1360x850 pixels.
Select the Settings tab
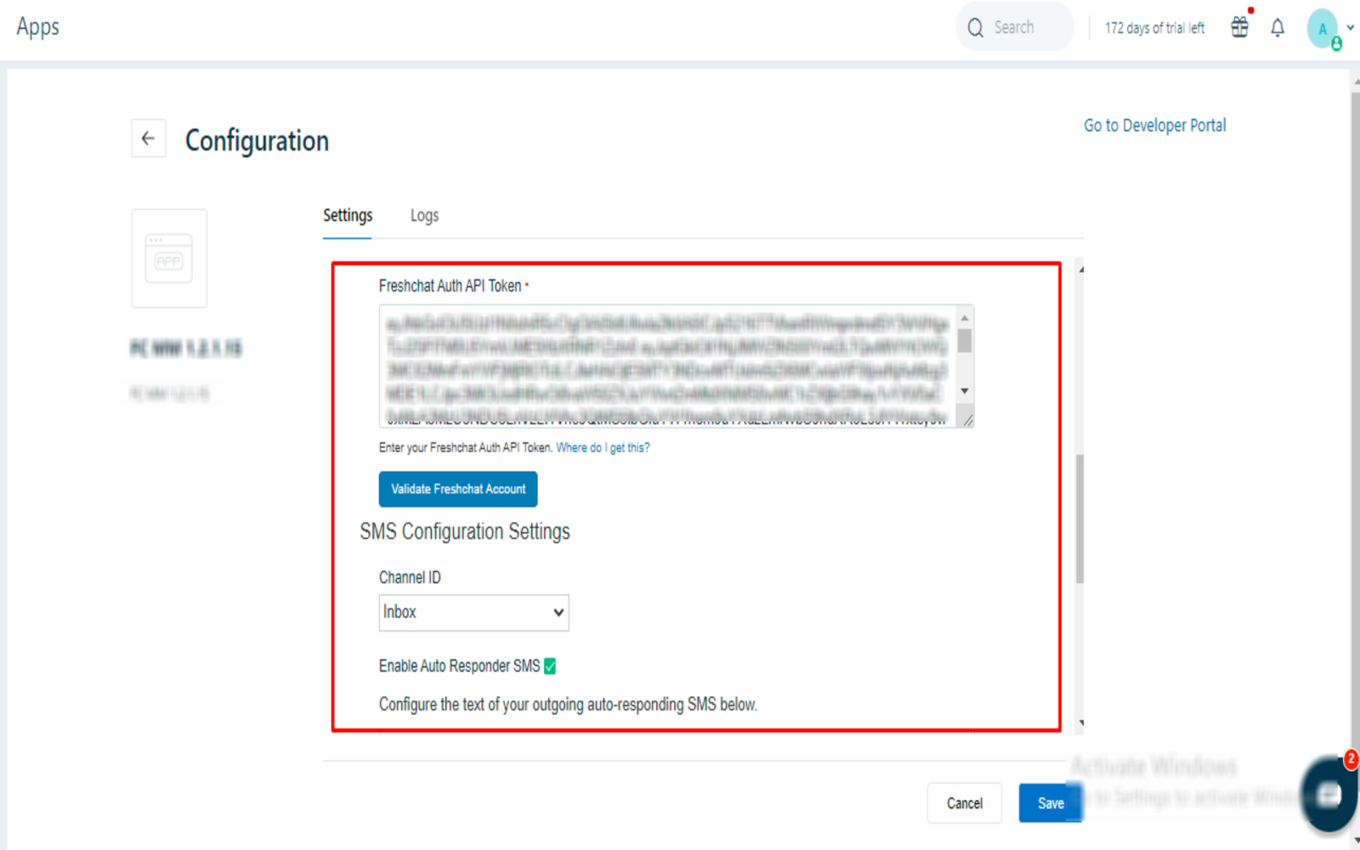[x=347, y=215]
